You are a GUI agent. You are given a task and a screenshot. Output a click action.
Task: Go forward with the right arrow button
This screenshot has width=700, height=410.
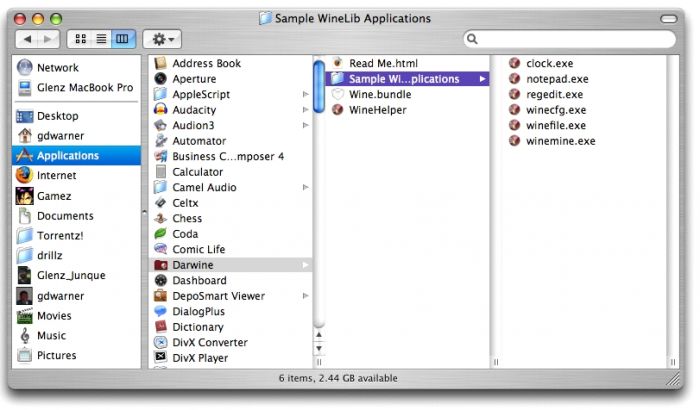pos(48,39)
